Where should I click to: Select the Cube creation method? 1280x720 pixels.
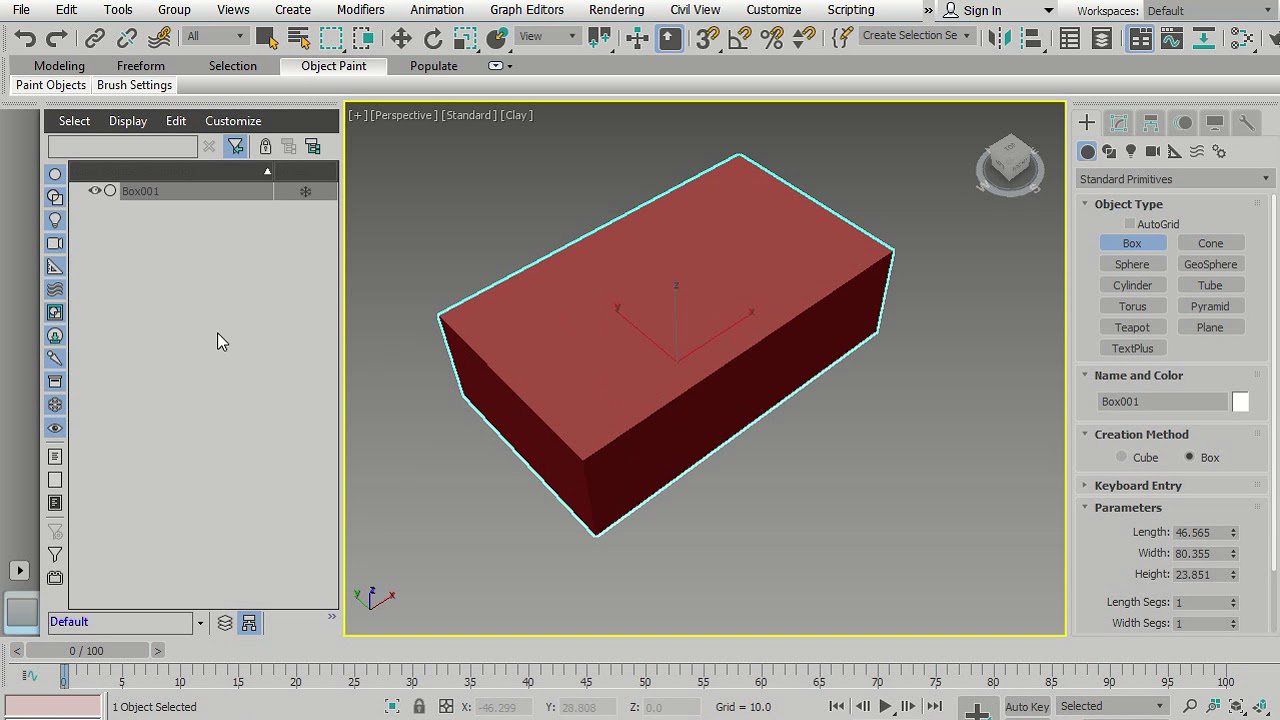click(x=1121, y=457)
